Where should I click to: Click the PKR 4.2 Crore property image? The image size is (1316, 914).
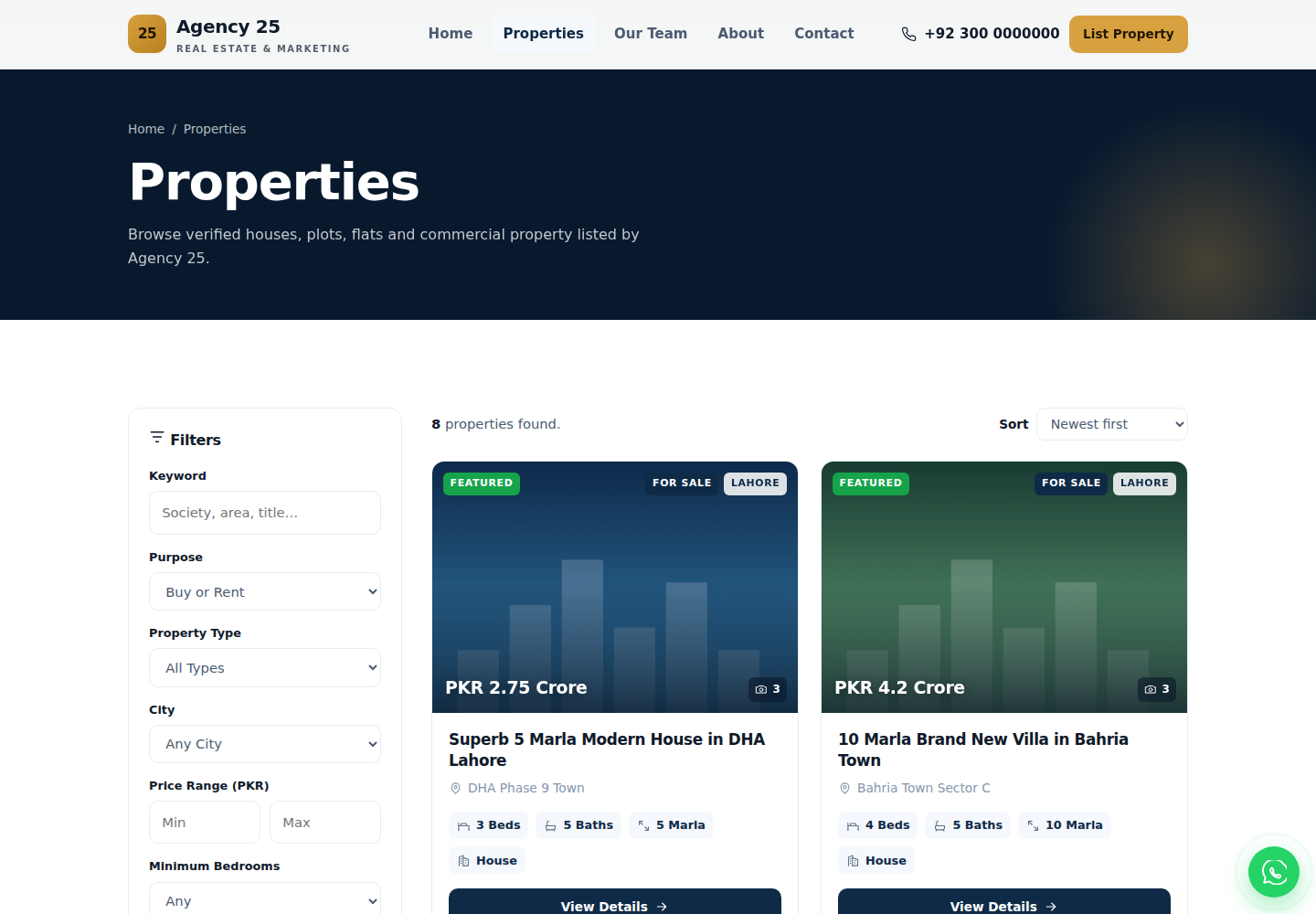click(1004, 588)
